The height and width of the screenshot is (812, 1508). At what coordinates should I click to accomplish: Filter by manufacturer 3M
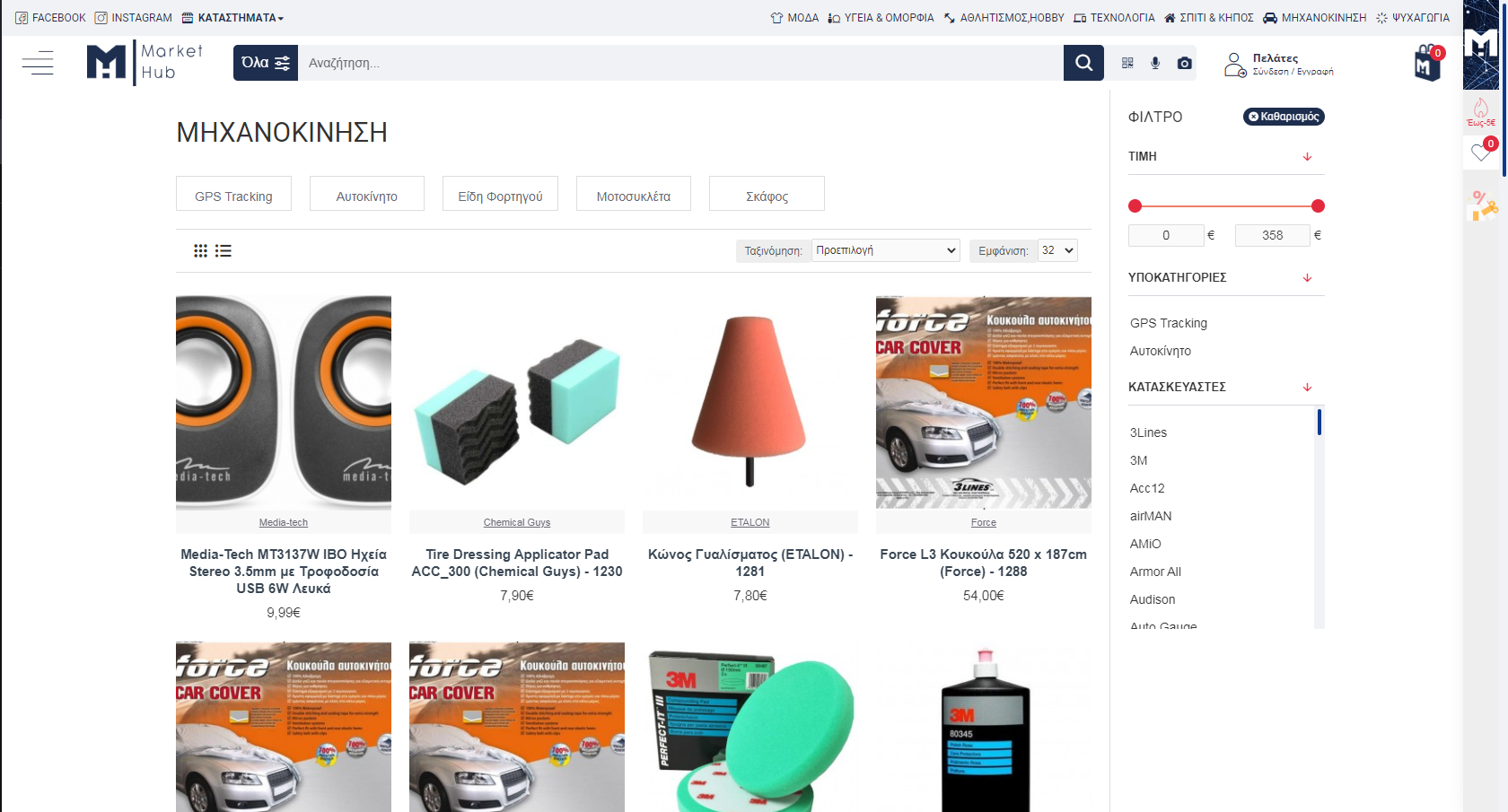coord(1138,460)
